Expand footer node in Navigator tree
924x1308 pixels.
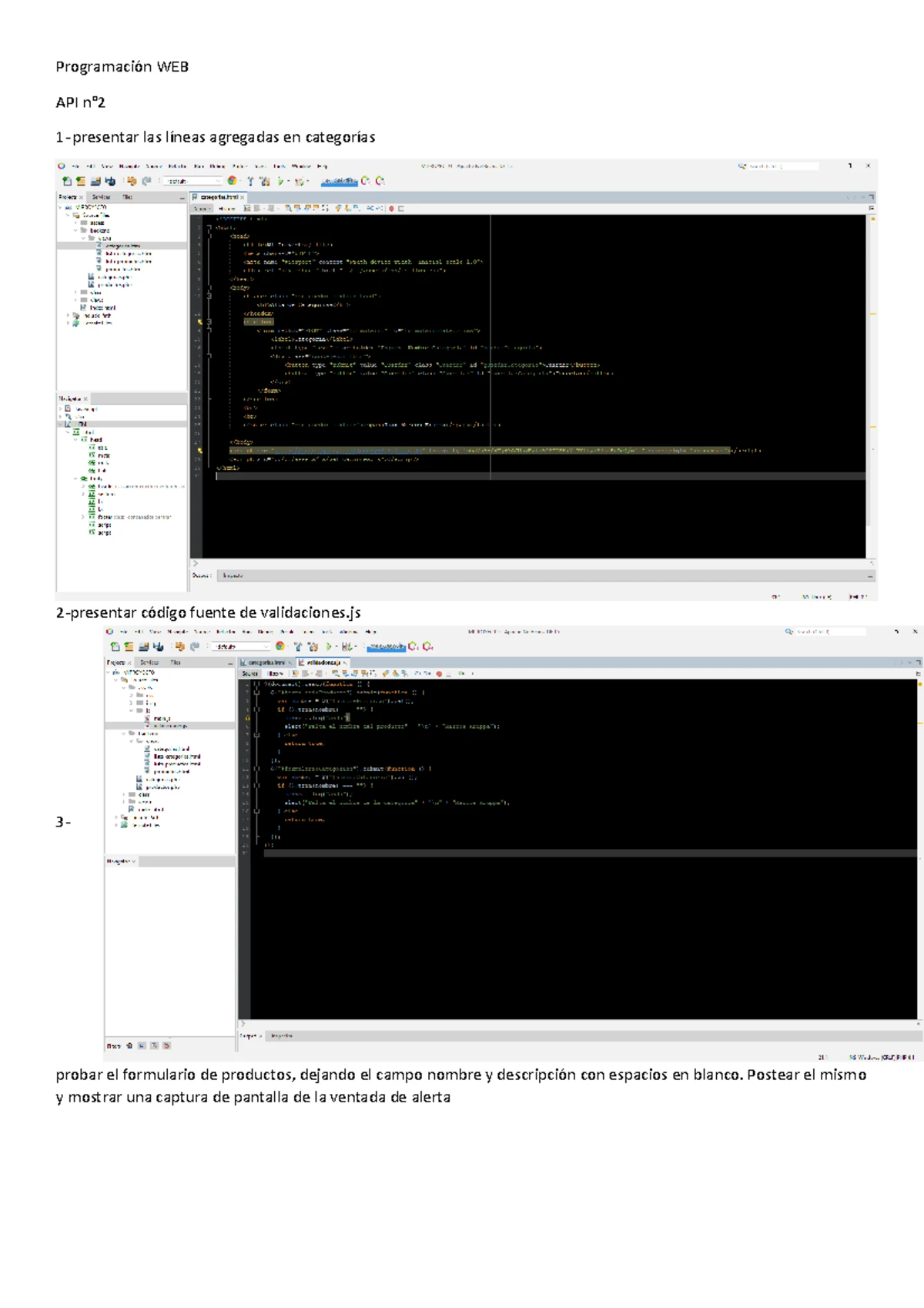coord(83,517)
